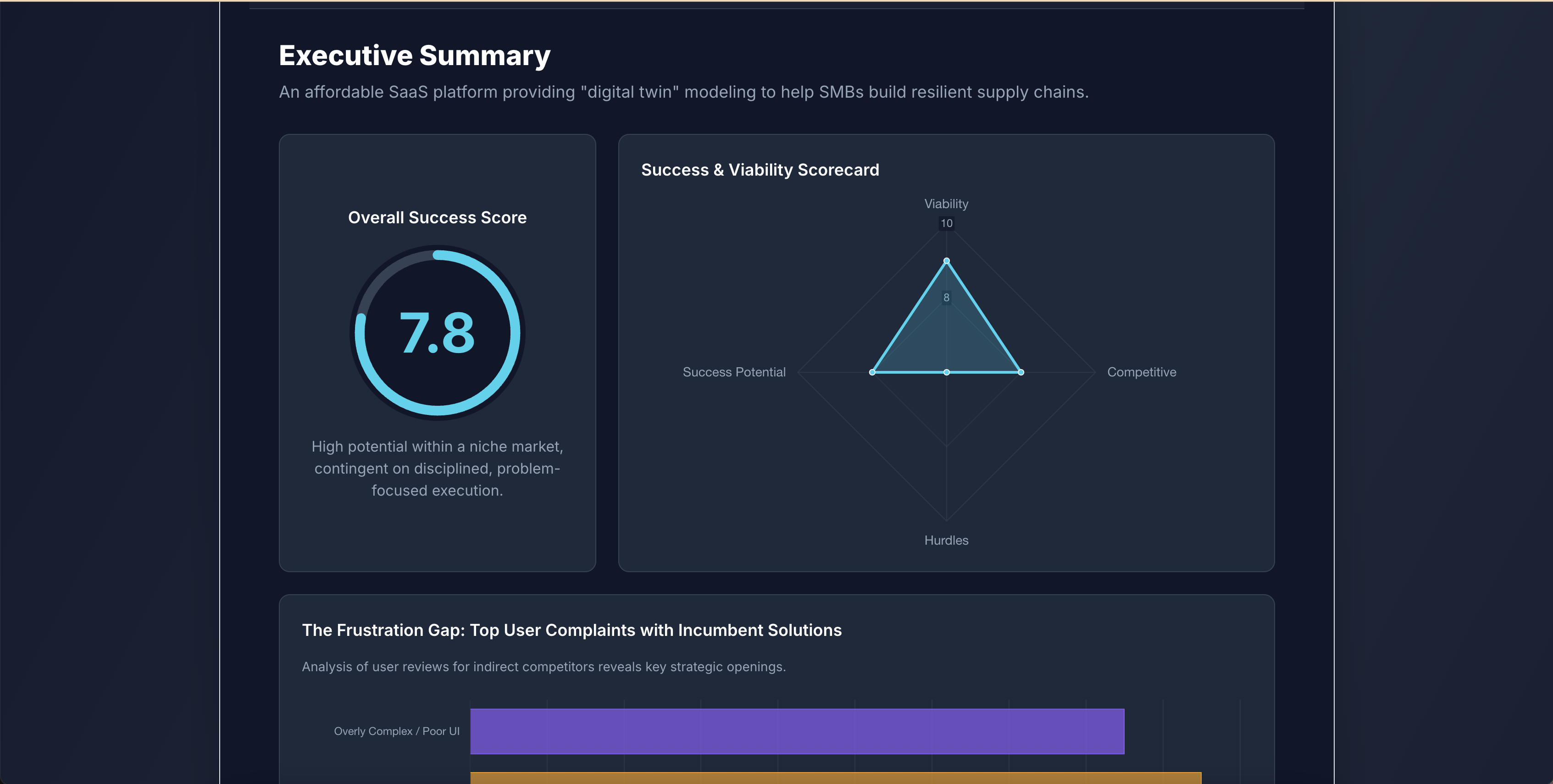This screenshot has width=1553, height=784.
Task: Click the Success Potential radar data point
Action: point(872,372)
